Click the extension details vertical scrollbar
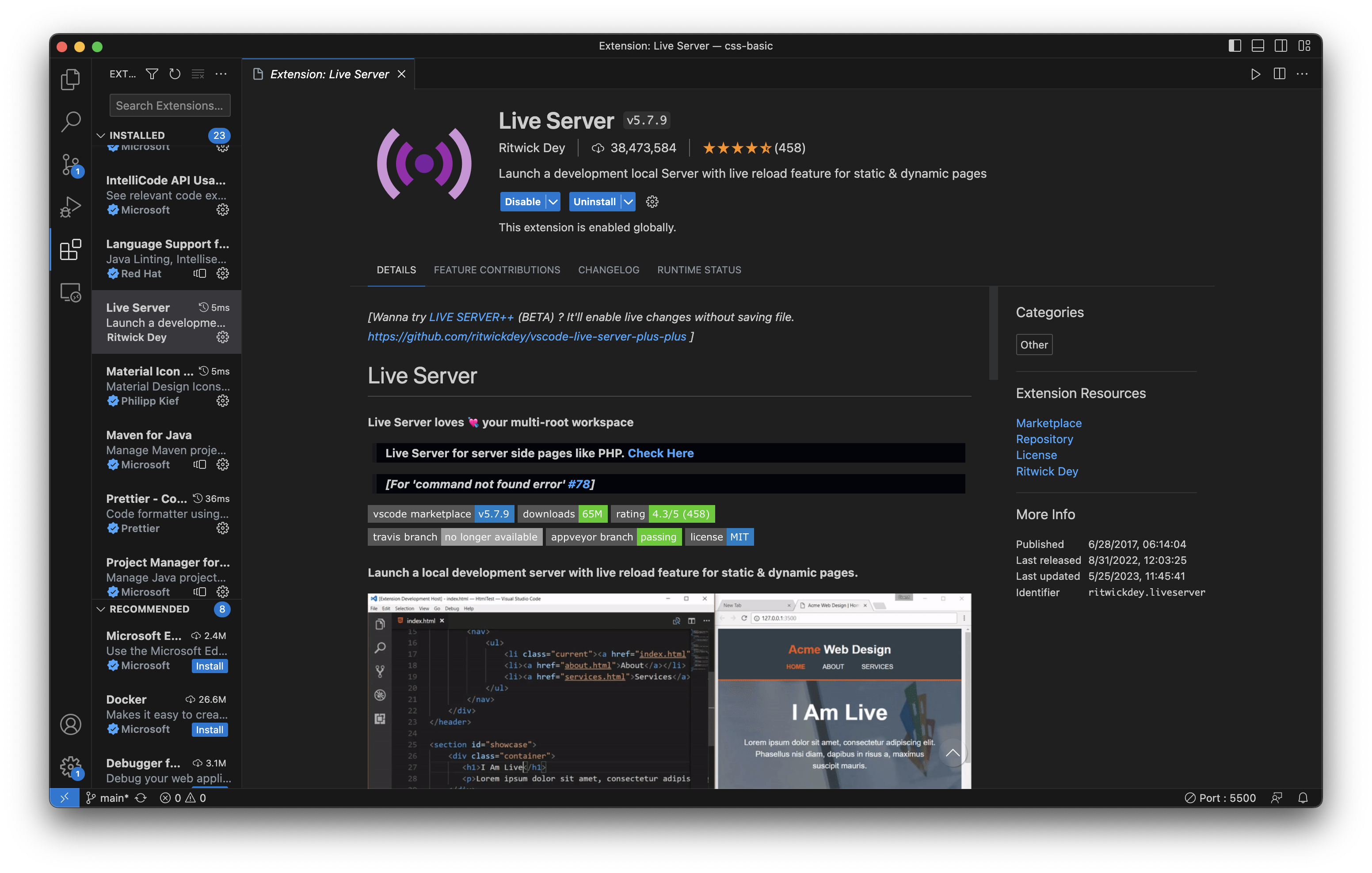 click(x=993, y=333)
